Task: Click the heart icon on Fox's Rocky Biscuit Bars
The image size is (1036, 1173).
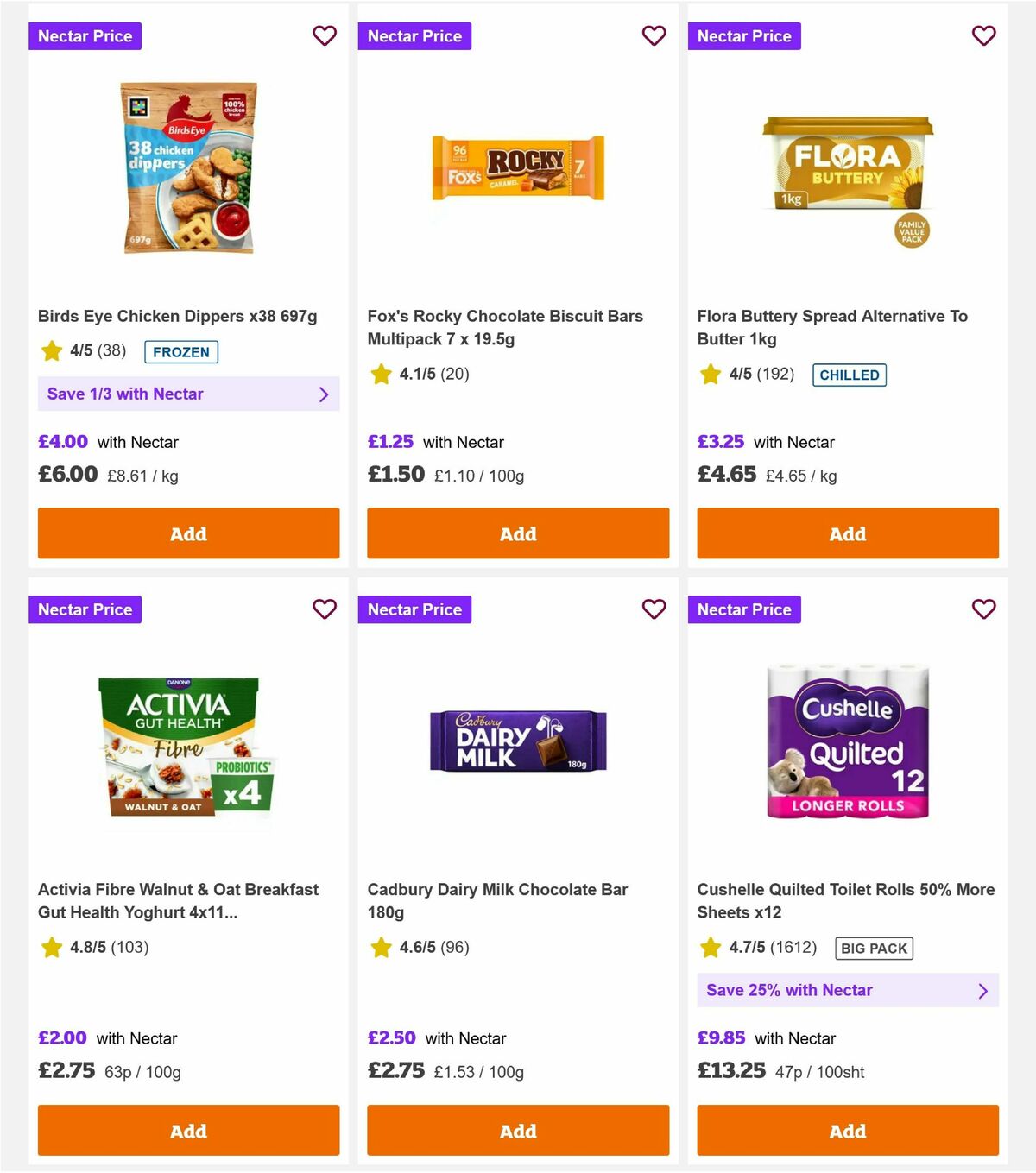Action: pos(654,36)
